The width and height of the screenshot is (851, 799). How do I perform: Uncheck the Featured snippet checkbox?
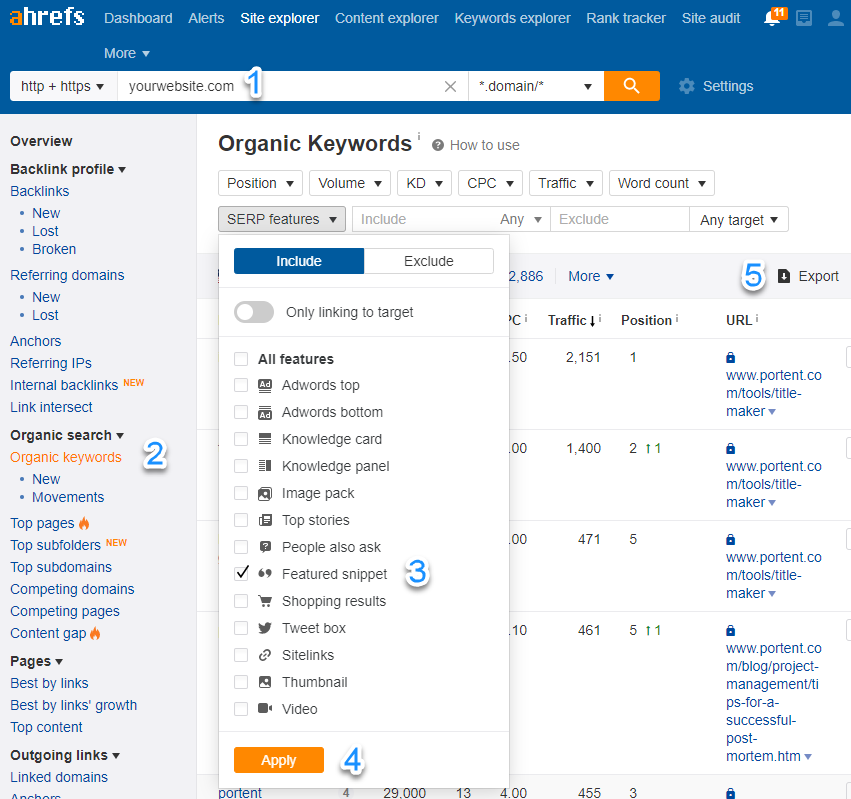[x=242, y=573]
